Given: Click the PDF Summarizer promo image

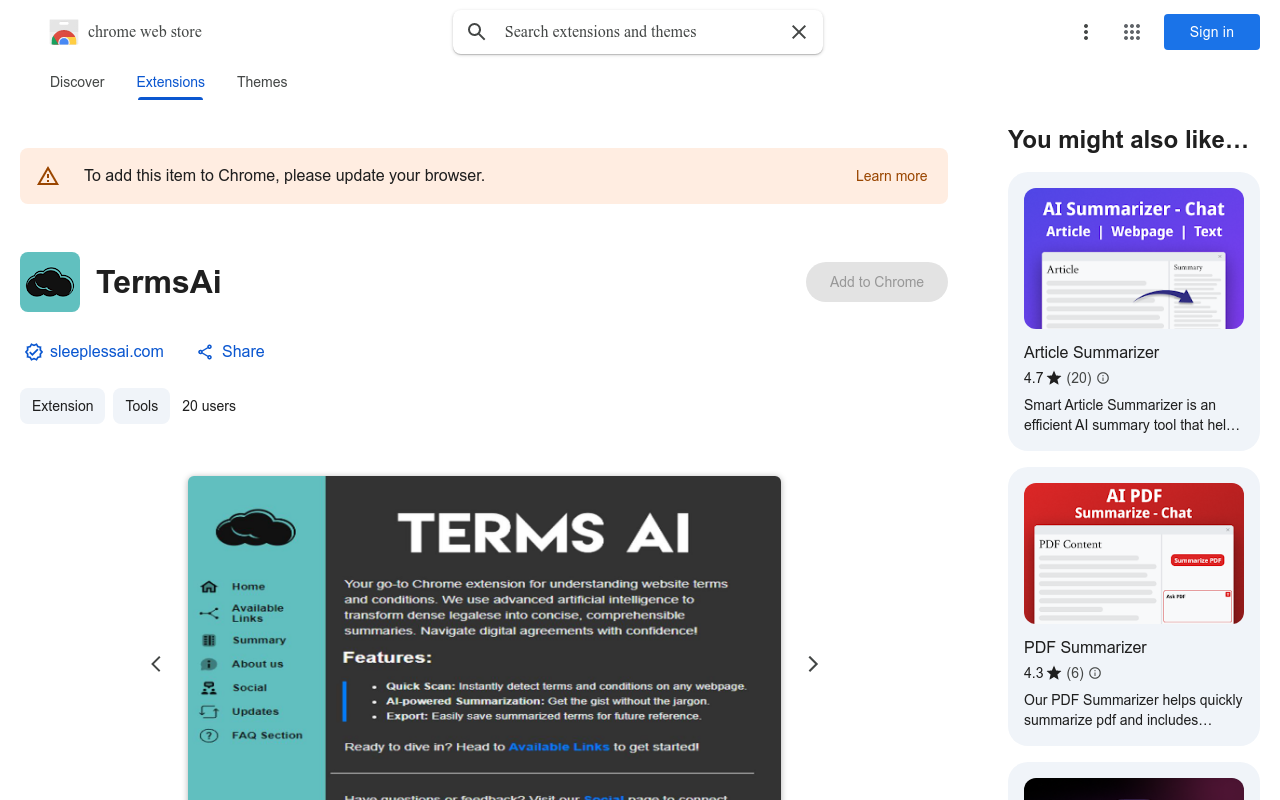Looking at the screenshot, I should [x=1134, y=553].
